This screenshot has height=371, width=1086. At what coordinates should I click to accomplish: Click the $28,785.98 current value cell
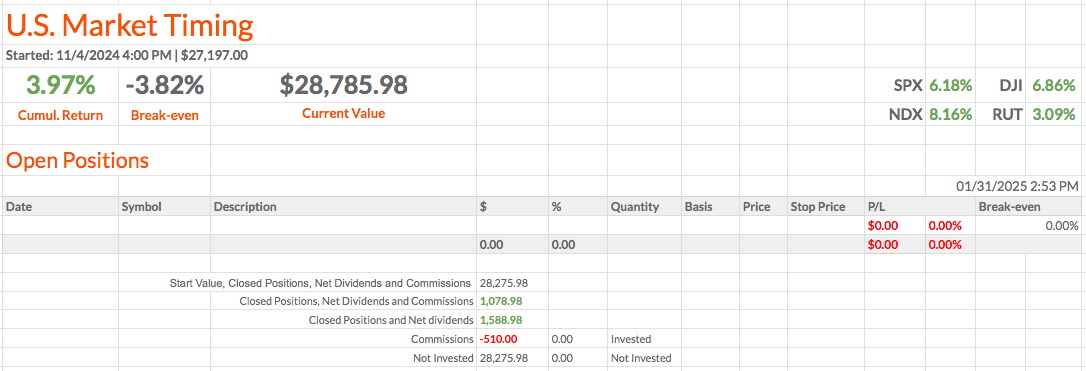tap(344, 85)
